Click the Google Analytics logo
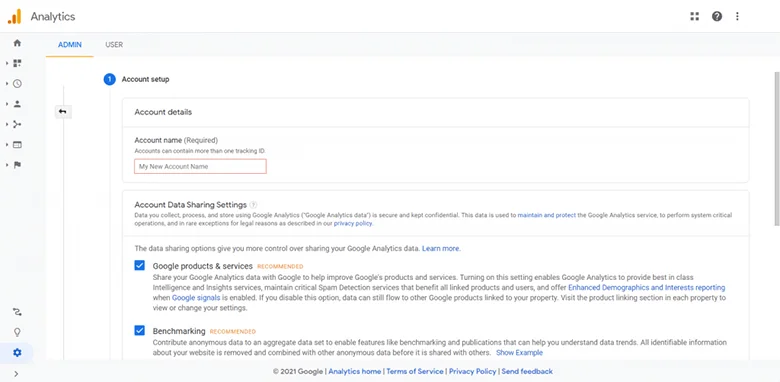The width and height of the screenshot is (780, 382). tap(14, 16)
